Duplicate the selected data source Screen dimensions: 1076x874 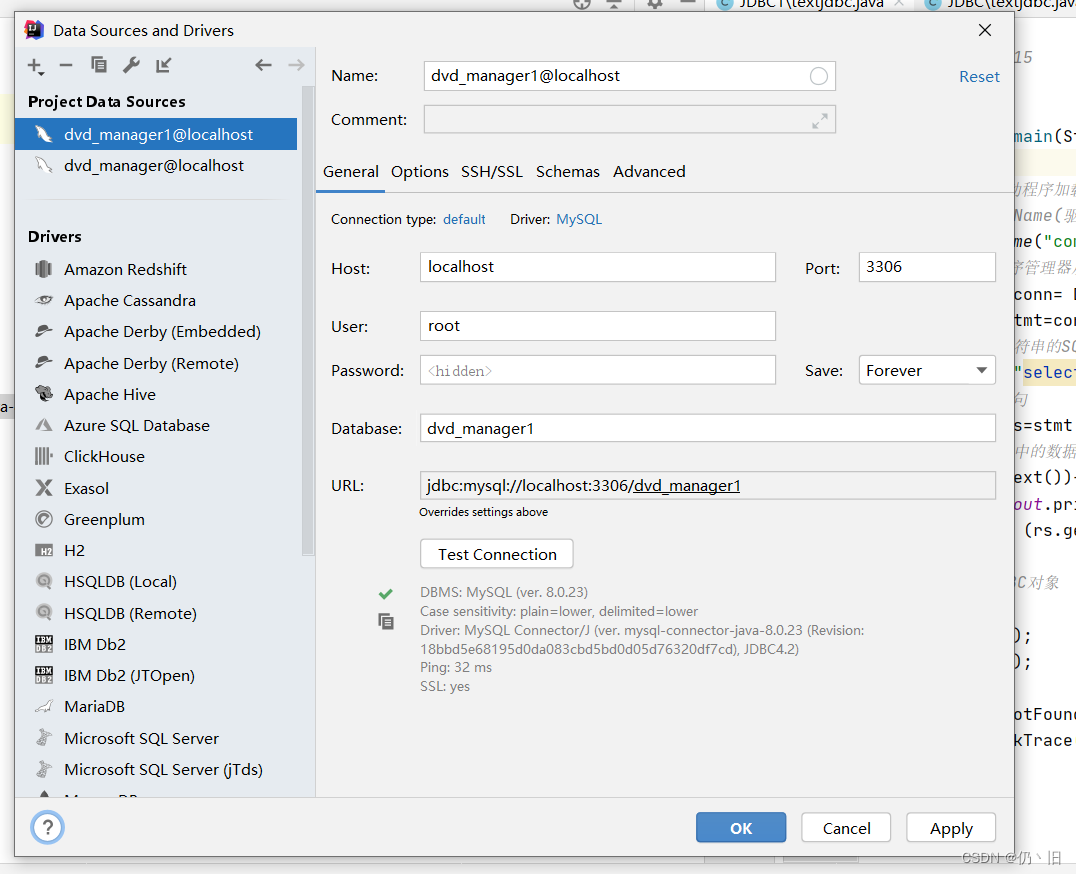pos(99,64)
